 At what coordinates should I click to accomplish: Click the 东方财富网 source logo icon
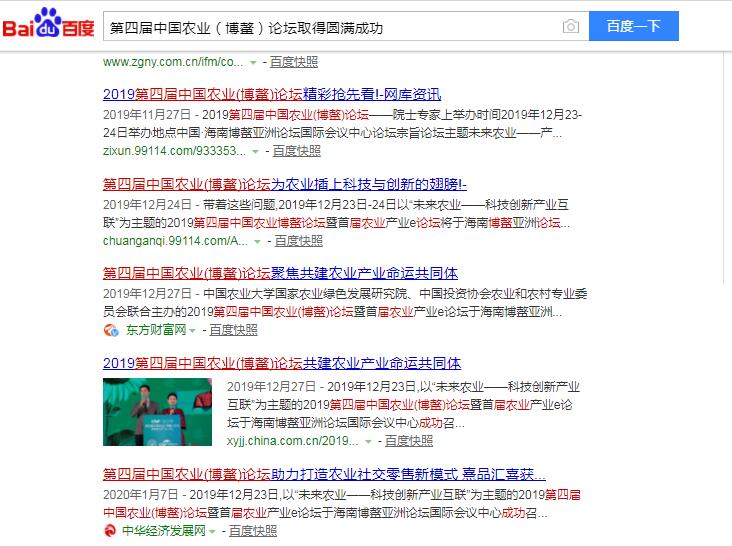(x=111, y=330)
